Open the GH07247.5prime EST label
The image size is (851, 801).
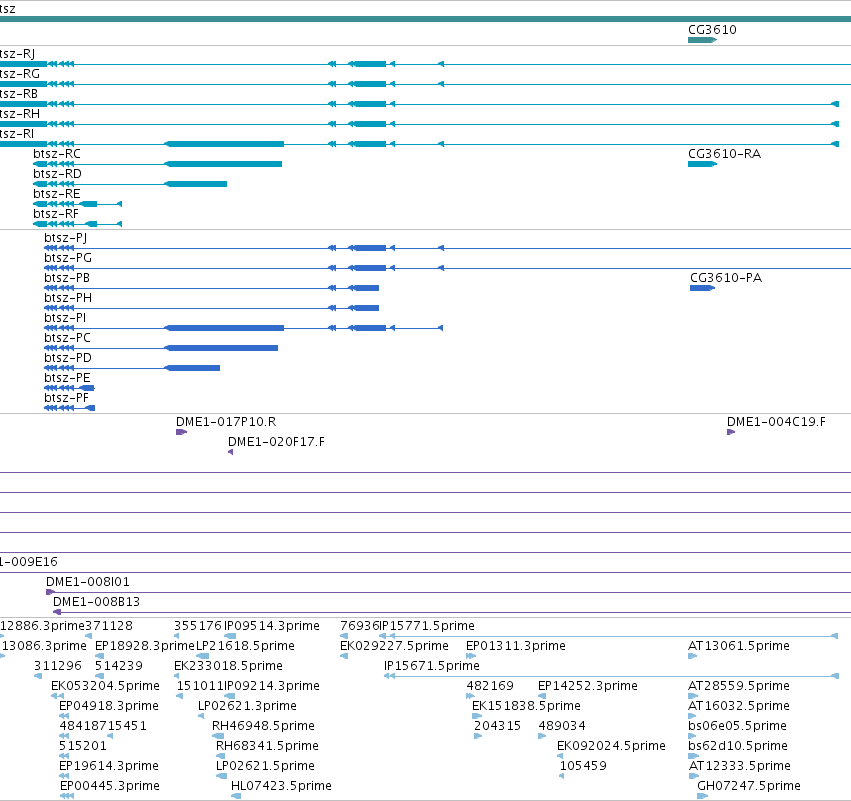coord(749,787)
